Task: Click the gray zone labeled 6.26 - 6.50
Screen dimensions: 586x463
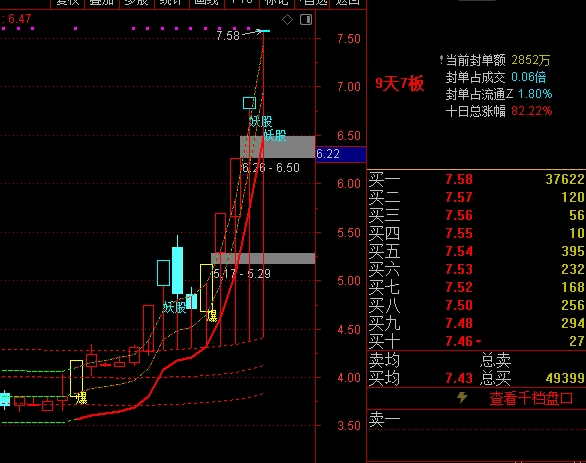Action: point(277,147)
